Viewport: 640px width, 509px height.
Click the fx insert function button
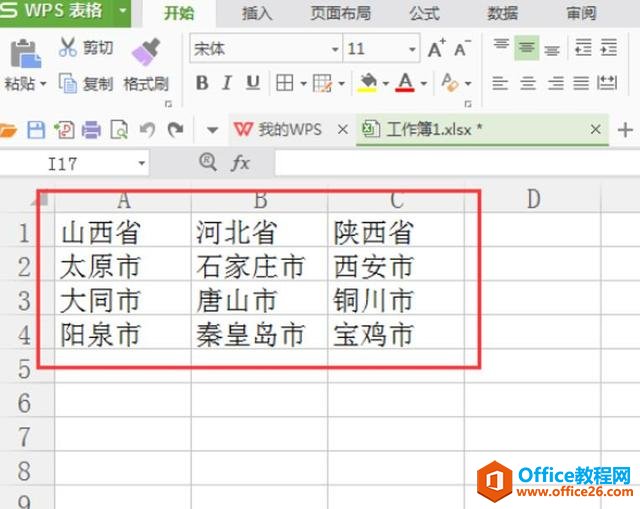tap(240, 163)
